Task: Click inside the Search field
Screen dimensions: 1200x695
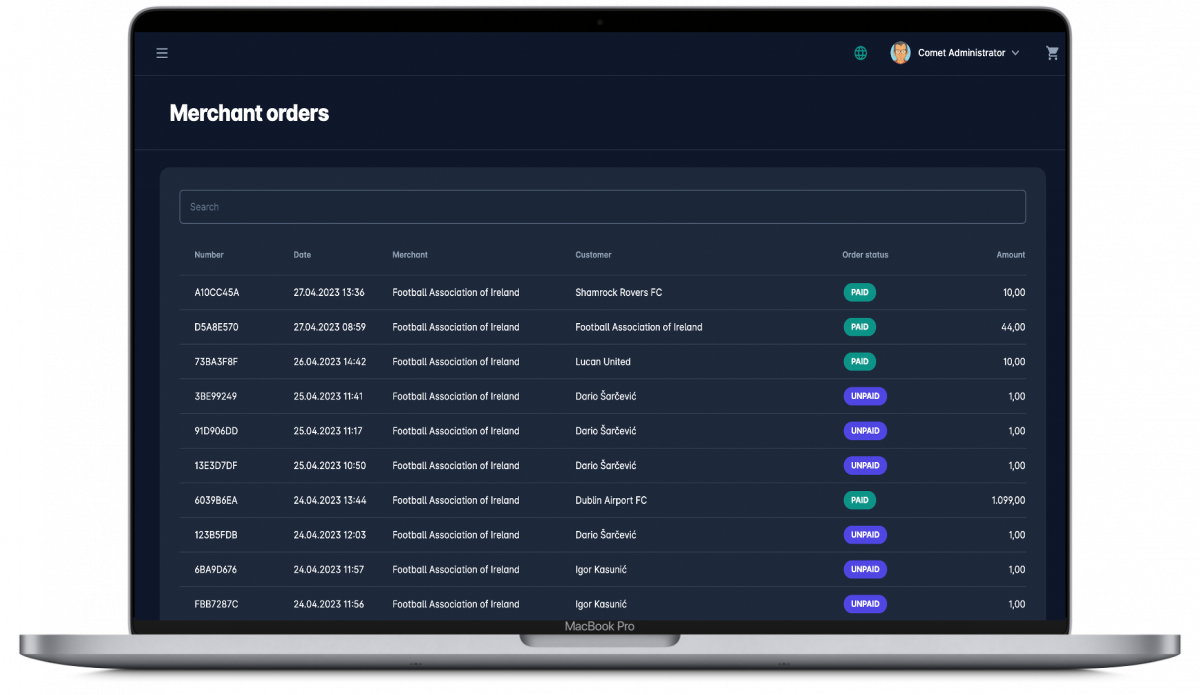Action: pos(602,206)
